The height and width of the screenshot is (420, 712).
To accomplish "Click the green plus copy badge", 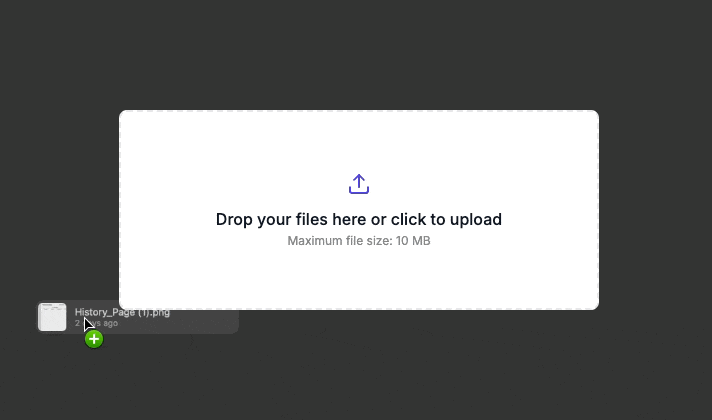I will coord(94,339).
